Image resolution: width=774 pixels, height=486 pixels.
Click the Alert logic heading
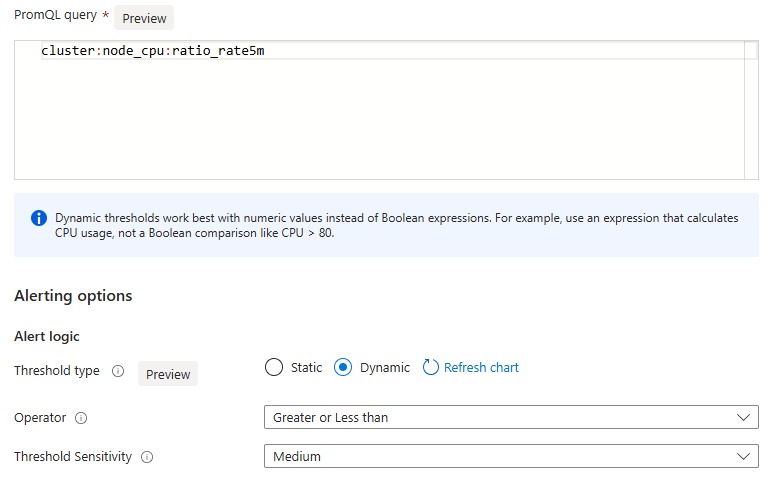47,336
